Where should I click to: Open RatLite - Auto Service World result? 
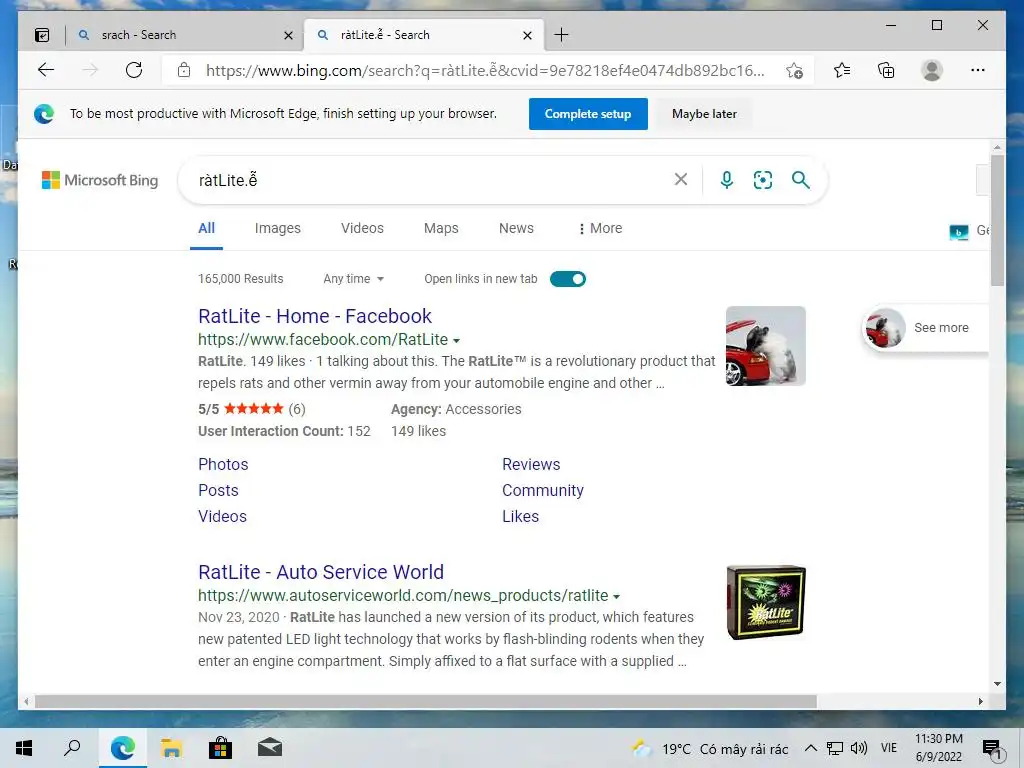321,572
